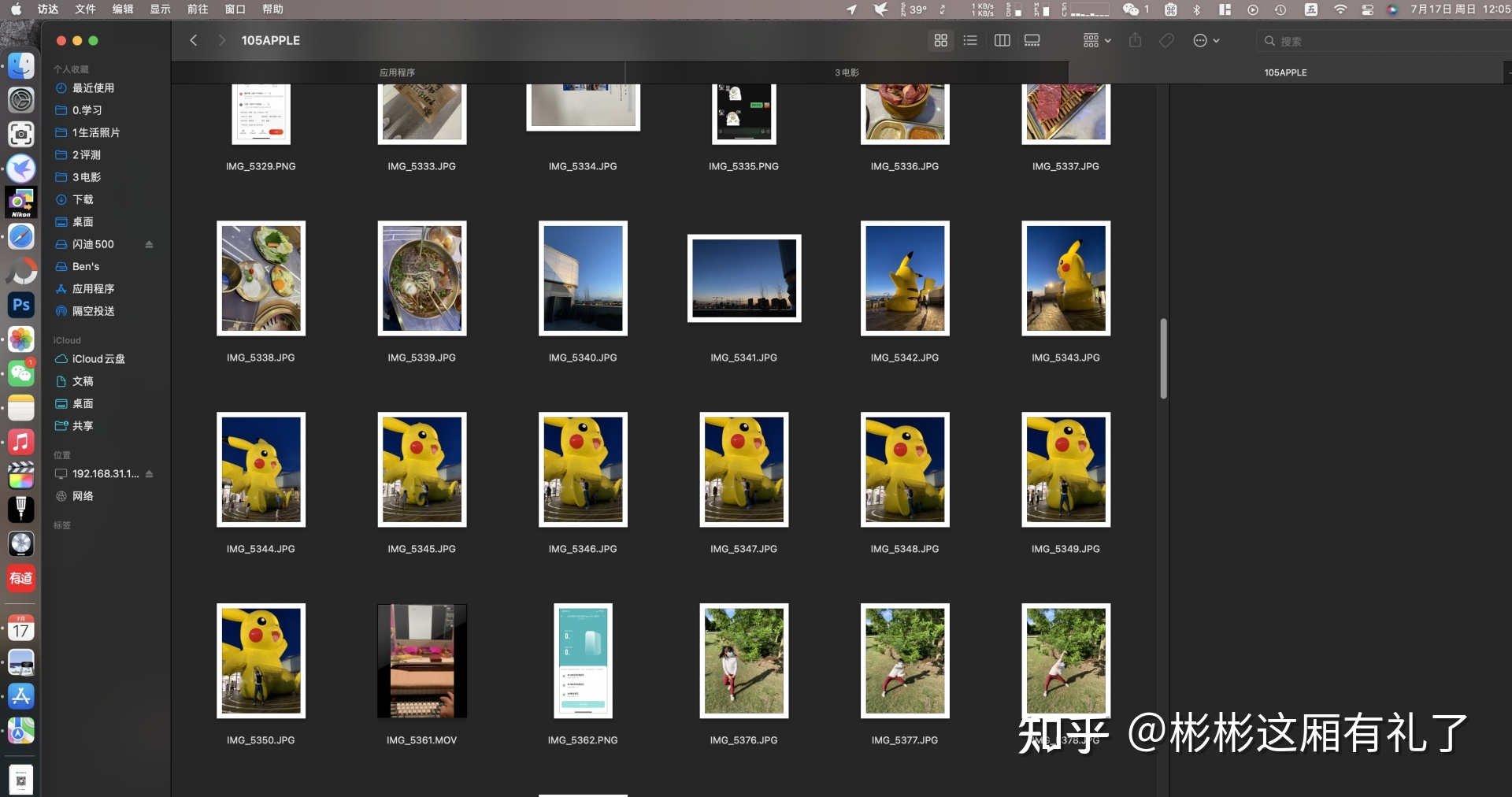
Task: Select the IMG_5362.PNG thumbnail
Action: click(583, 661)
